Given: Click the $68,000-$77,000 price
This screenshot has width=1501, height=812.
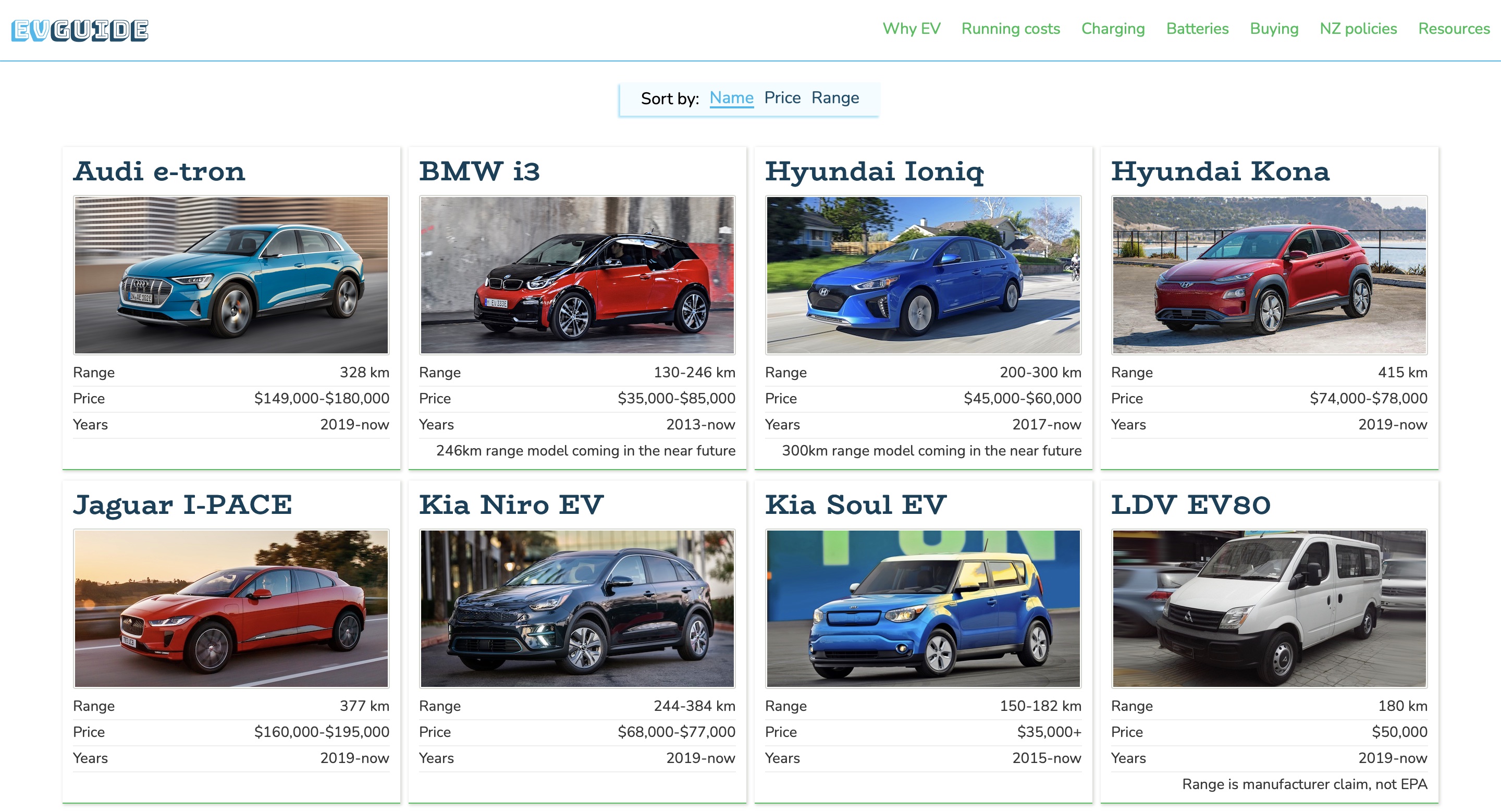Looking at the screenshot, I should (676, 732).
